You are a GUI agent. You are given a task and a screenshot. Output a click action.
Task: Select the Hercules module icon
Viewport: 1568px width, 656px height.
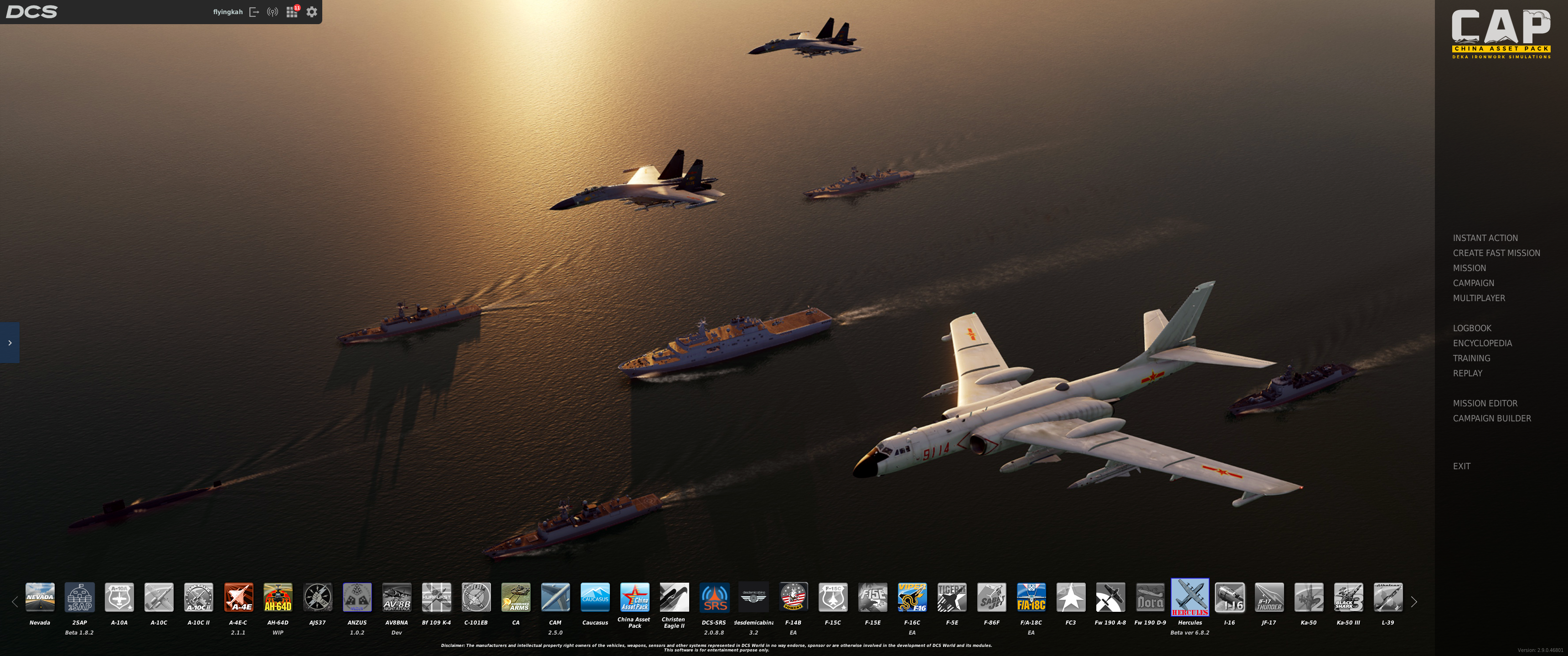[1190, 597]
